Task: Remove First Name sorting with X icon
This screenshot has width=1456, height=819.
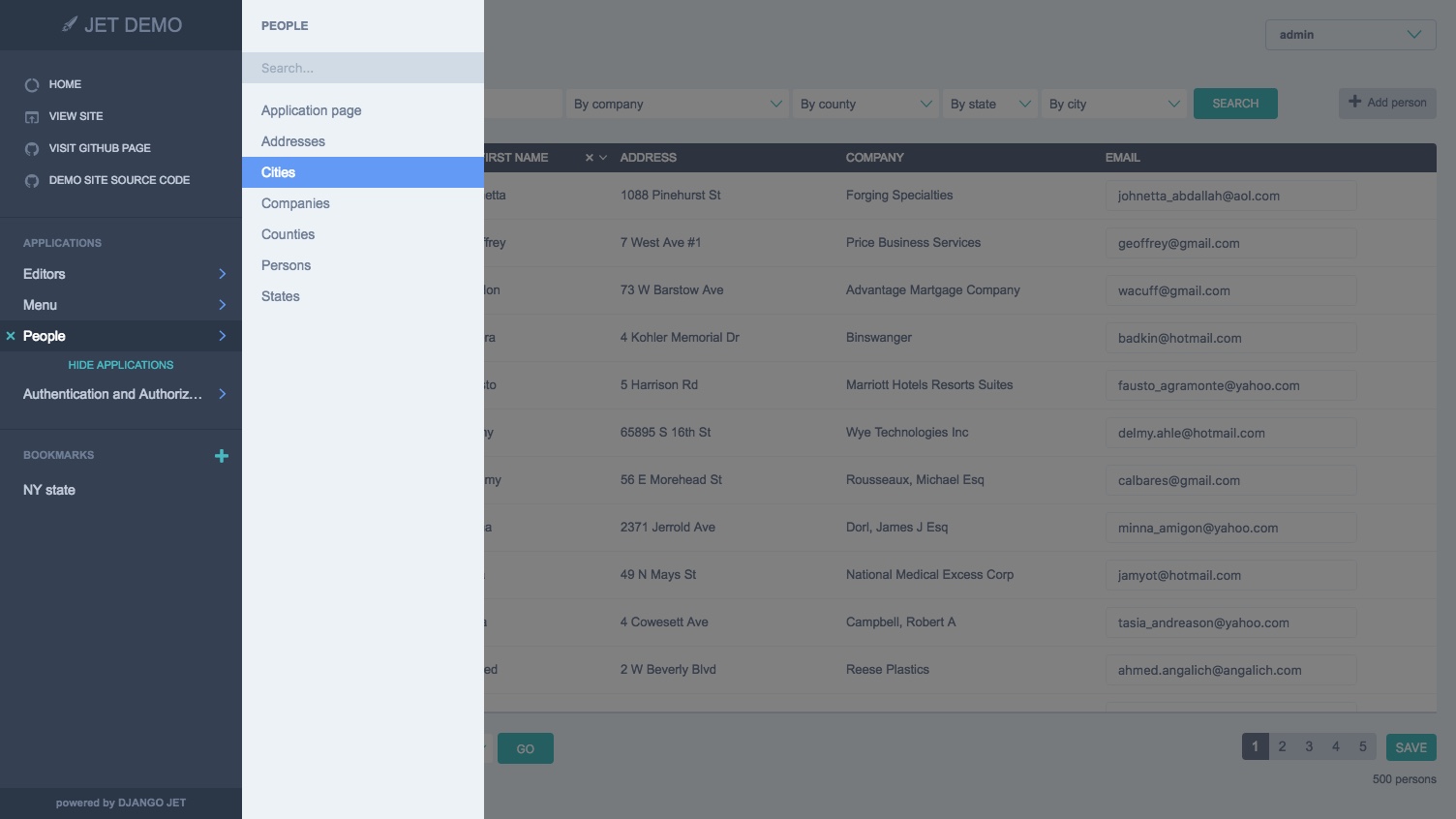Action: (x=589, y=158)
